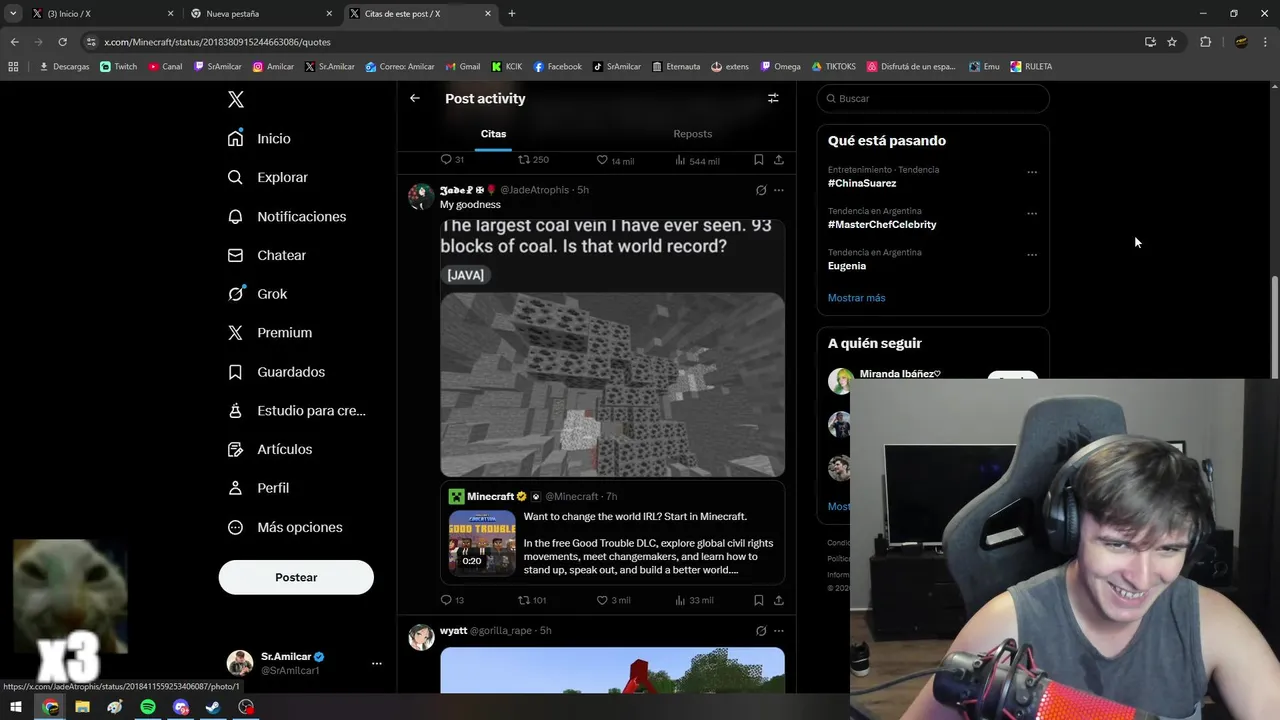Like the post with 14 mil likes
The image size is (1280, 720).
615,160
